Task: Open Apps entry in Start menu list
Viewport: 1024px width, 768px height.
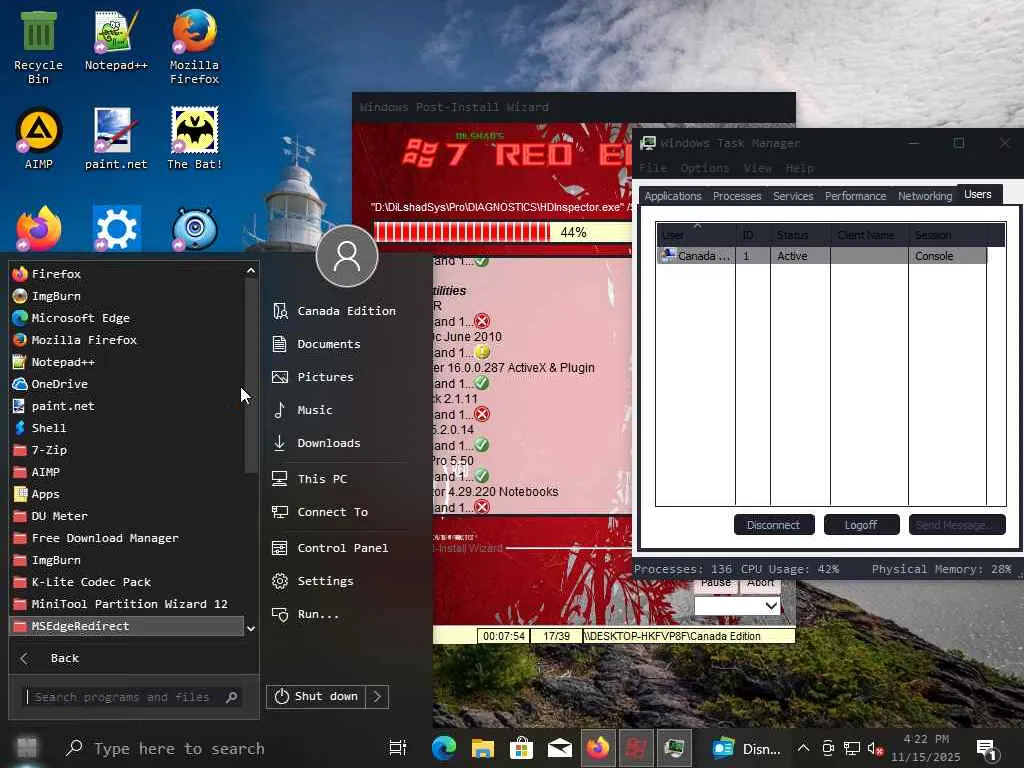Action: (127, 494)
